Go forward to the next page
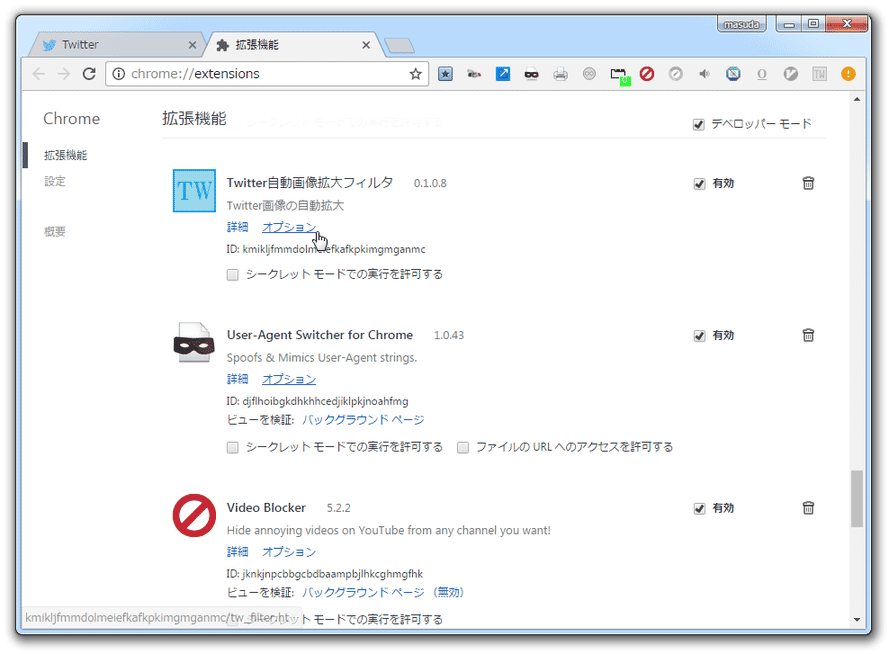889x654 pixels. [64, 74]
